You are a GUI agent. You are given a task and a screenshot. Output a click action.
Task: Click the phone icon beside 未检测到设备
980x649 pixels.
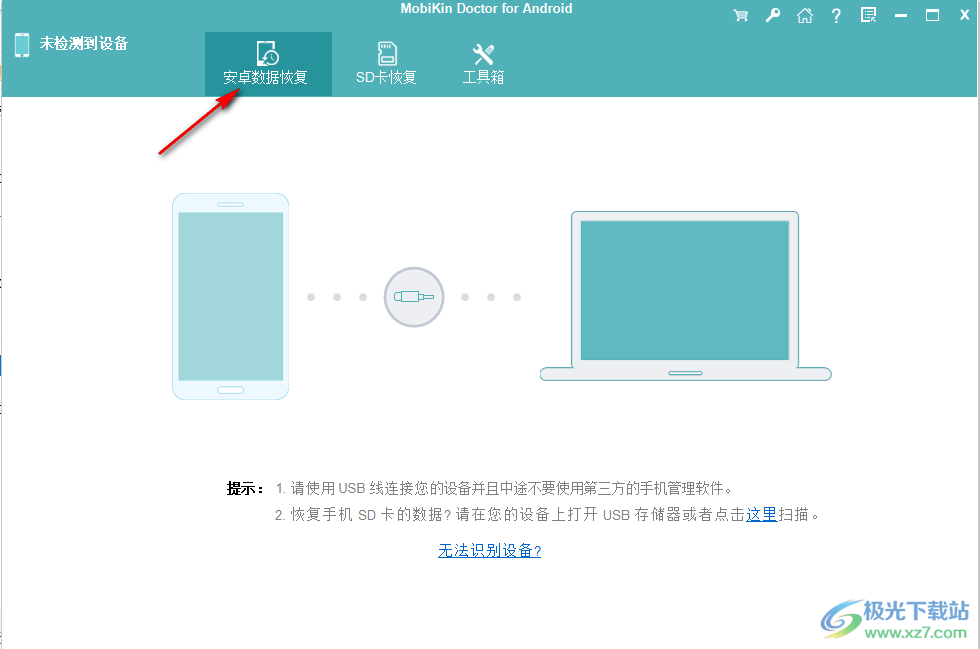point(22,45)
